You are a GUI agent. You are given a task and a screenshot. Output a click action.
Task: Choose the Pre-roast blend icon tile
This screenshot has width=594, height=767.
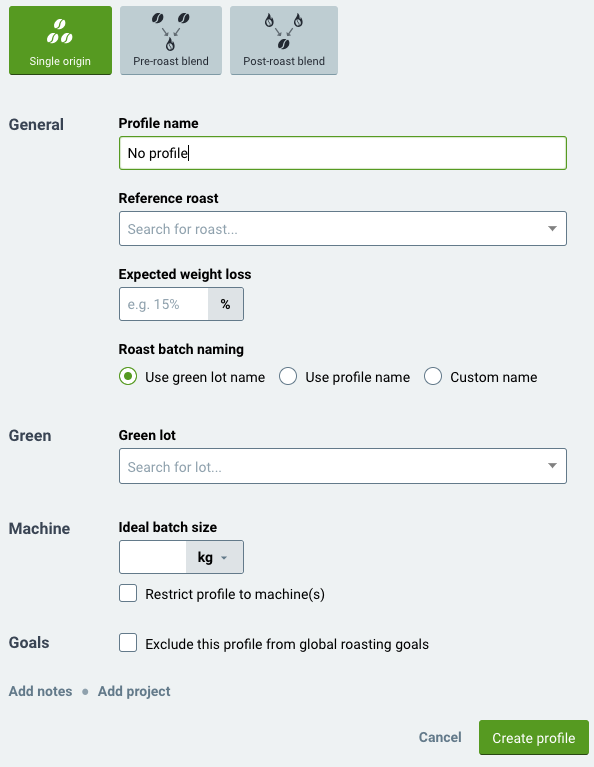point(171,40)
